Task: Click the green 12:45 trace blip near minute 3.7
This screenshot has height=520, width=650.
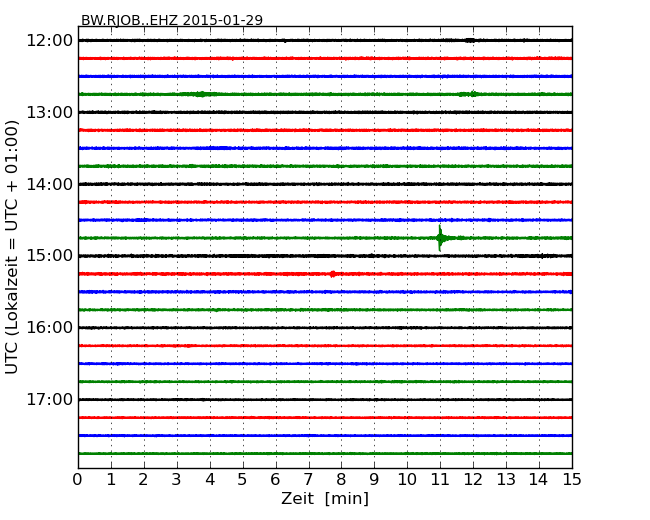Action: 201,94
